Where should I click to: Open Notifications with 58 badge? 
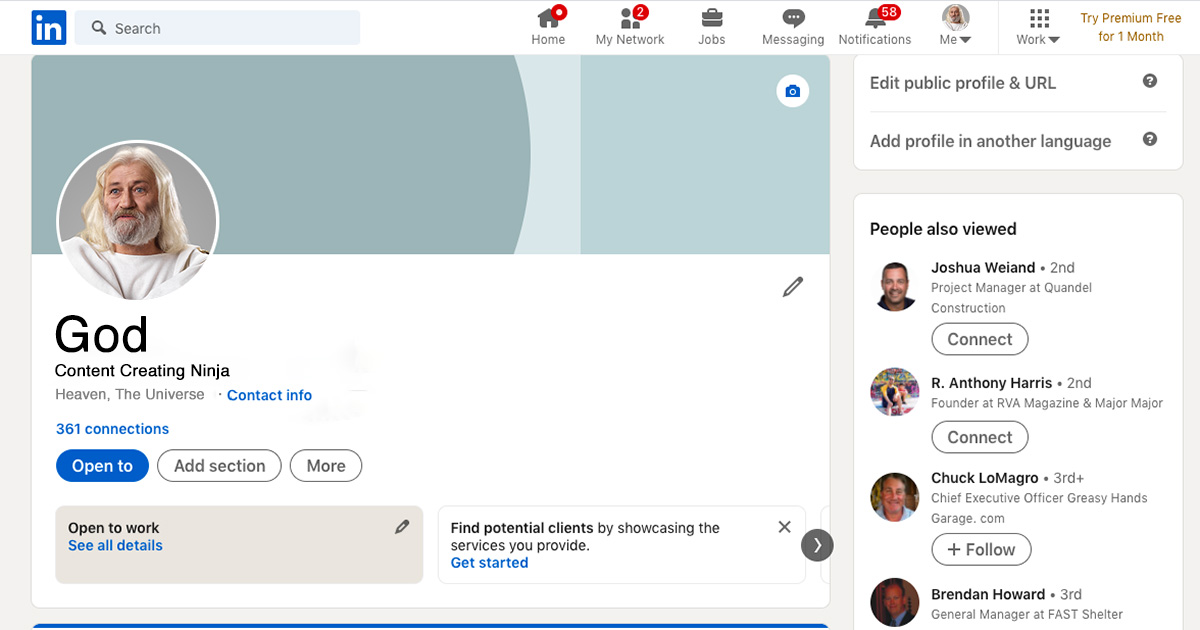[x=875, y=27]
